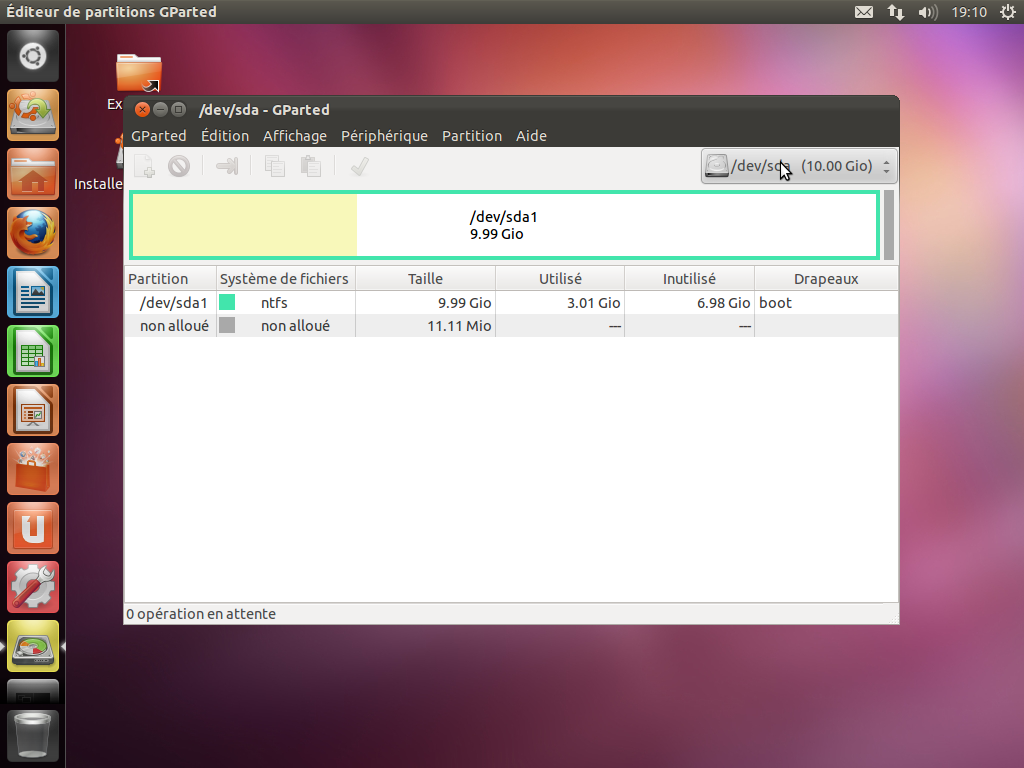
Task: Open the Affichage menu
Action: tap(294, 136)
